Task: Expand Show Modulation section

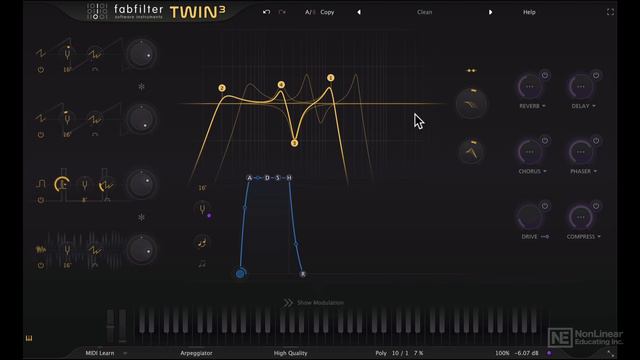Action: click(314, 303)
